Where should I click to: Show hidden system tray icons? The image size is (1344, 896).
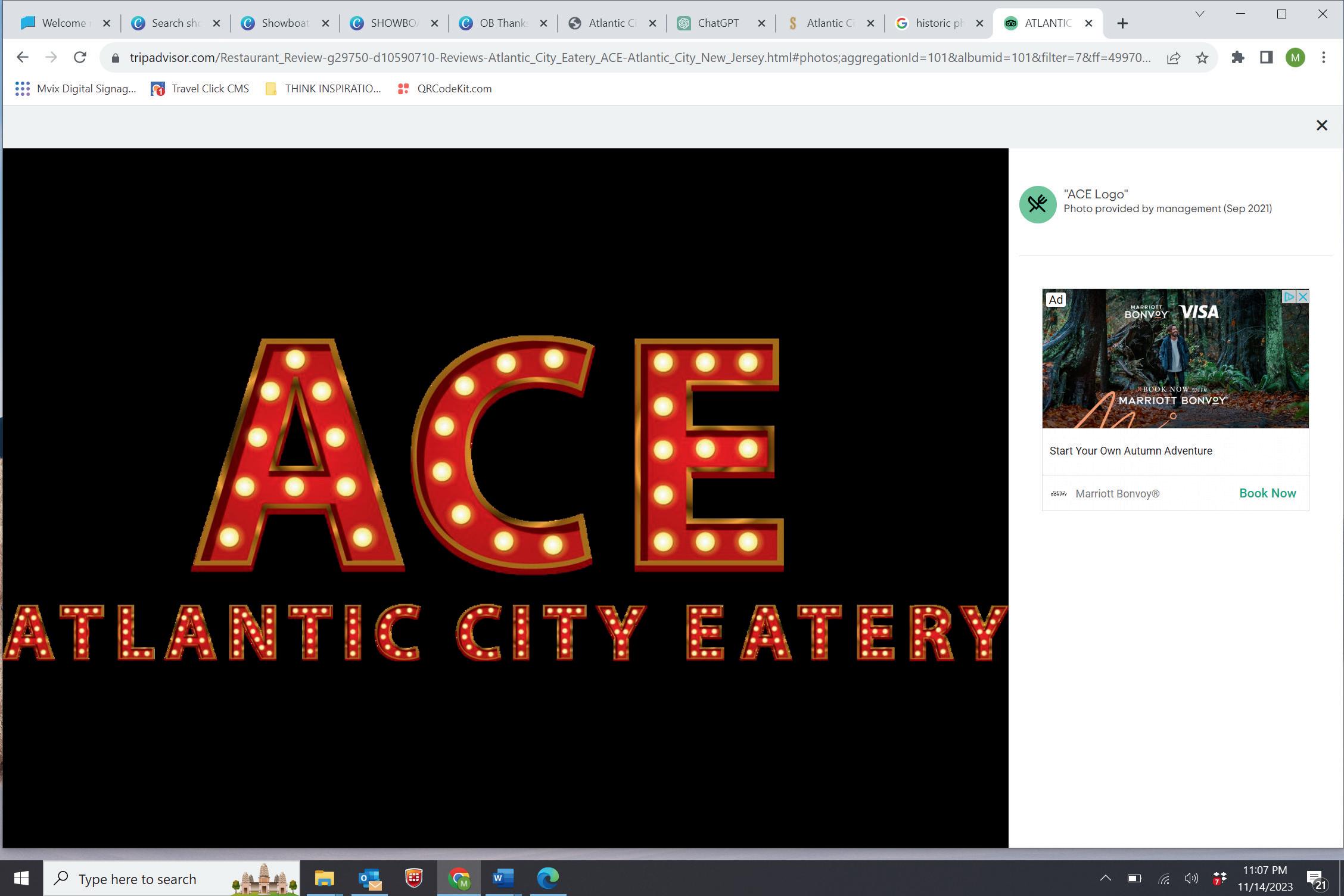coord(1105,878)
